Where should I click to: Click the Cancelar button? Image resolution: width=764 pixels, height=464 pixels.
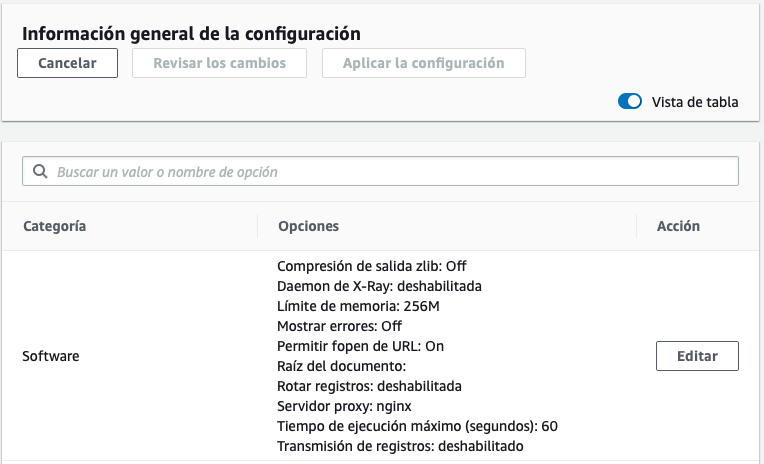click(x=67, y=63)
